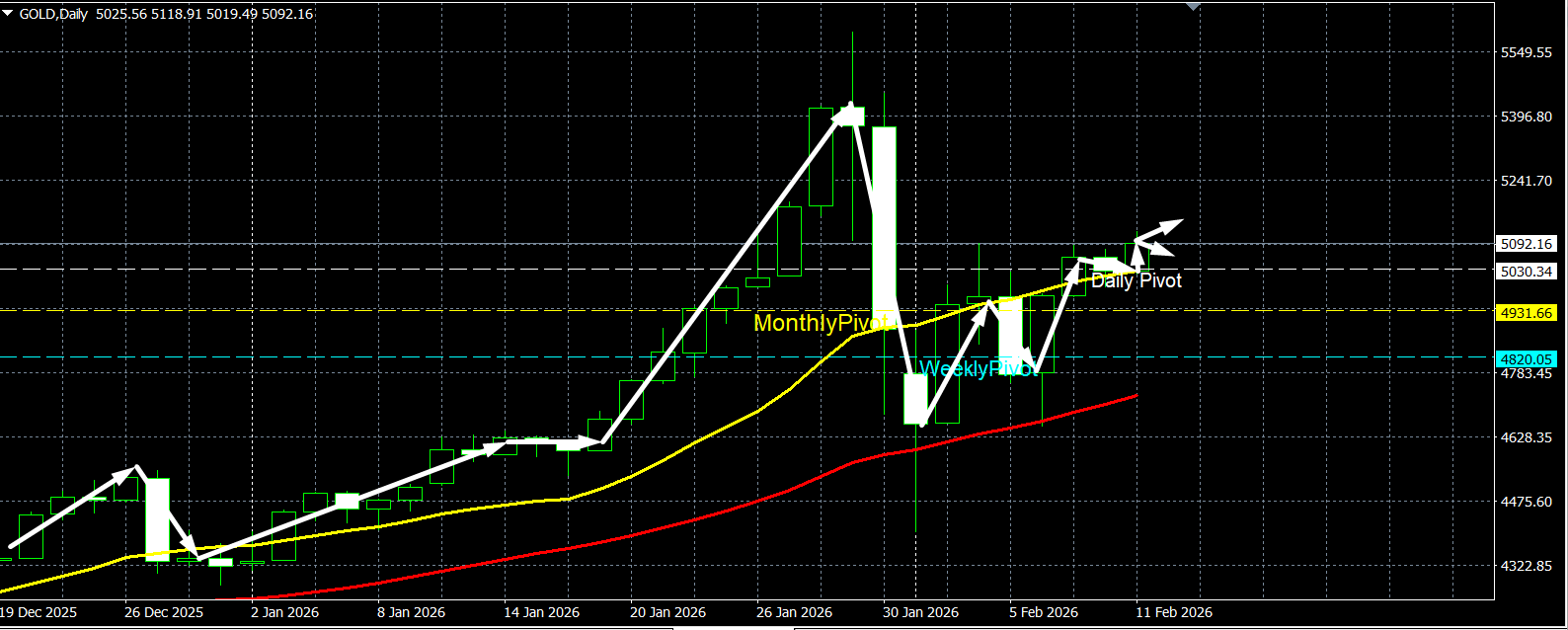Click the 5241.70 price axis value

pos(1526,181)
